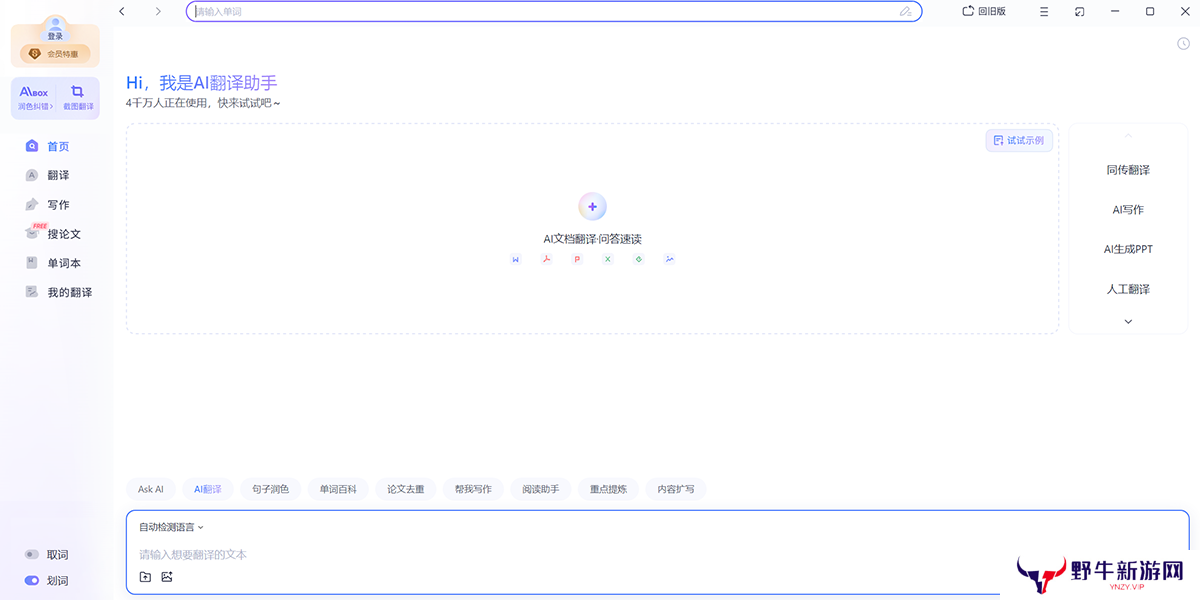1200x600 pixels.
Task: Click the back navigation arrow
Action: click(x=122, y=11)
